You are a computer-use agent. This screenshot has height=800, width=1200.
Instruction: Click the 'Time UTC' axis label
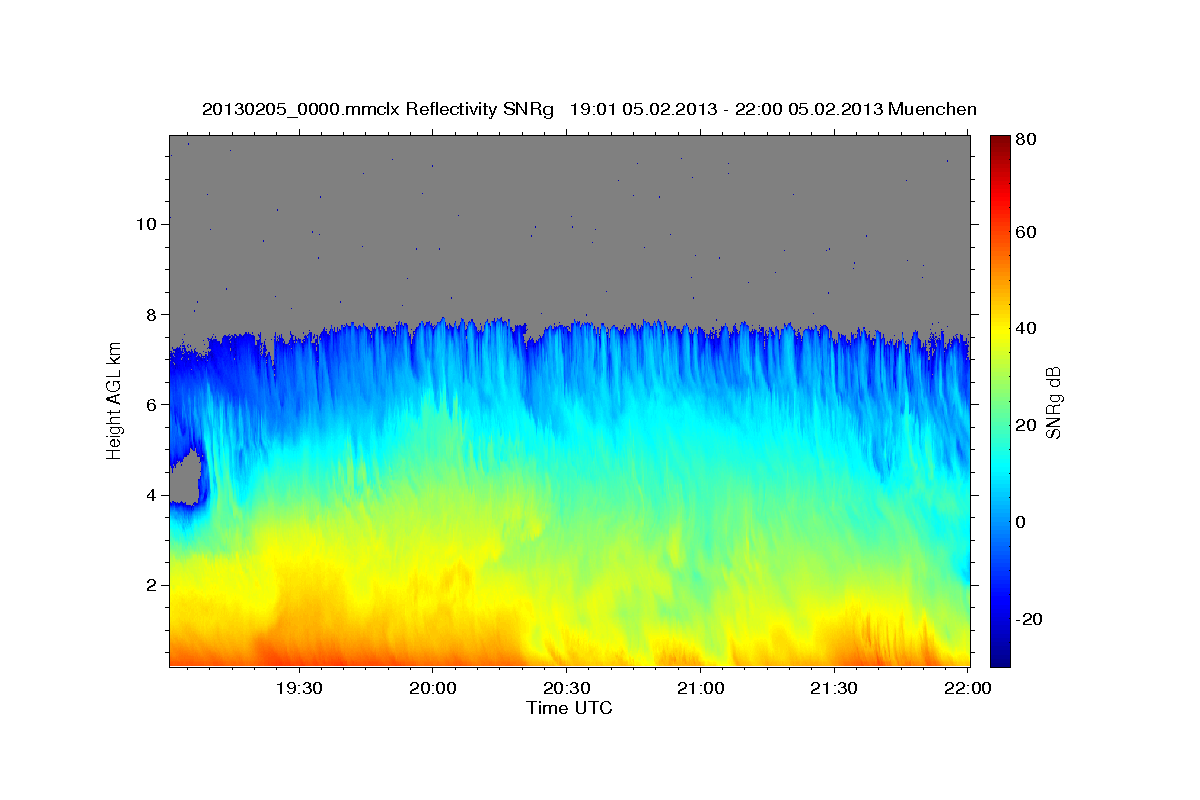pos(569,708)
